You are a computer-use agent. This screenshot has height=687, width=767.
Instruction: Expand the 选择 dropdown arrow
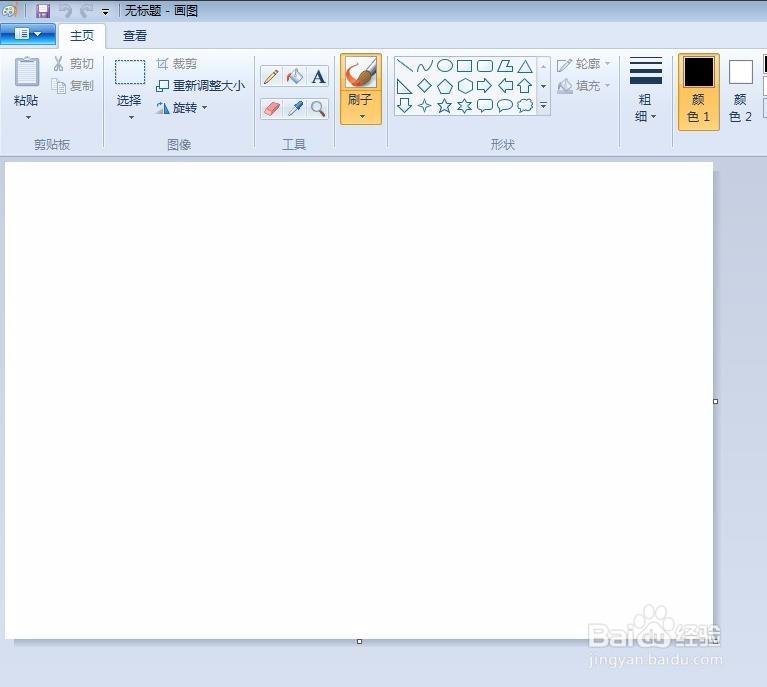131,117
